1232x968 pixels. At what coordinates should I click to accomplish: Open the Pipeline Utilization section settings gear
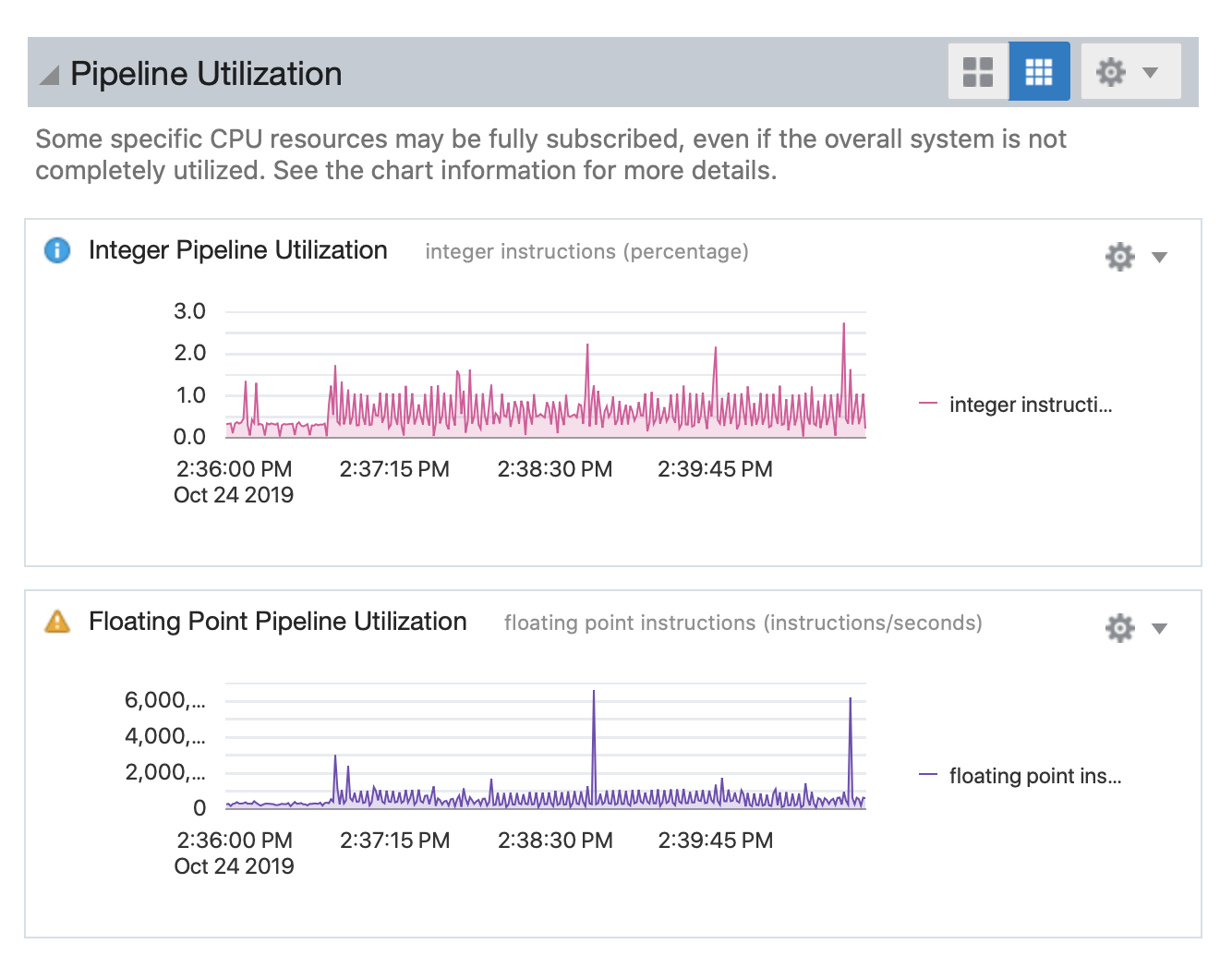click(x=1111, y=71)
